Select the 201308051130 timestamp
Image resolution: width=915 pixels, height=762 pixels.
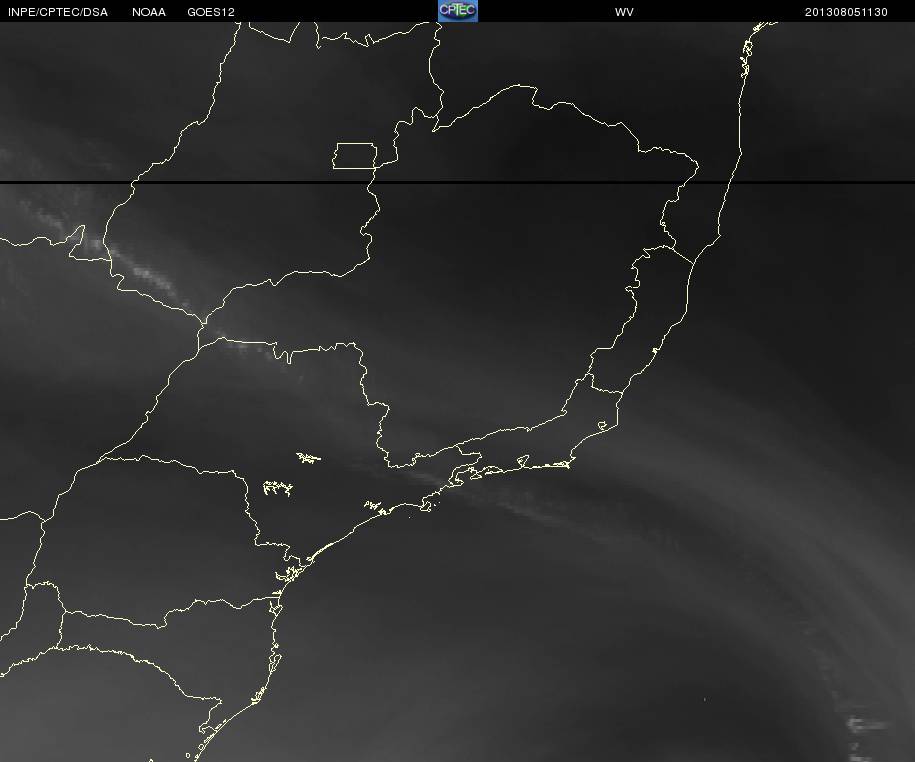coord(846,12)
